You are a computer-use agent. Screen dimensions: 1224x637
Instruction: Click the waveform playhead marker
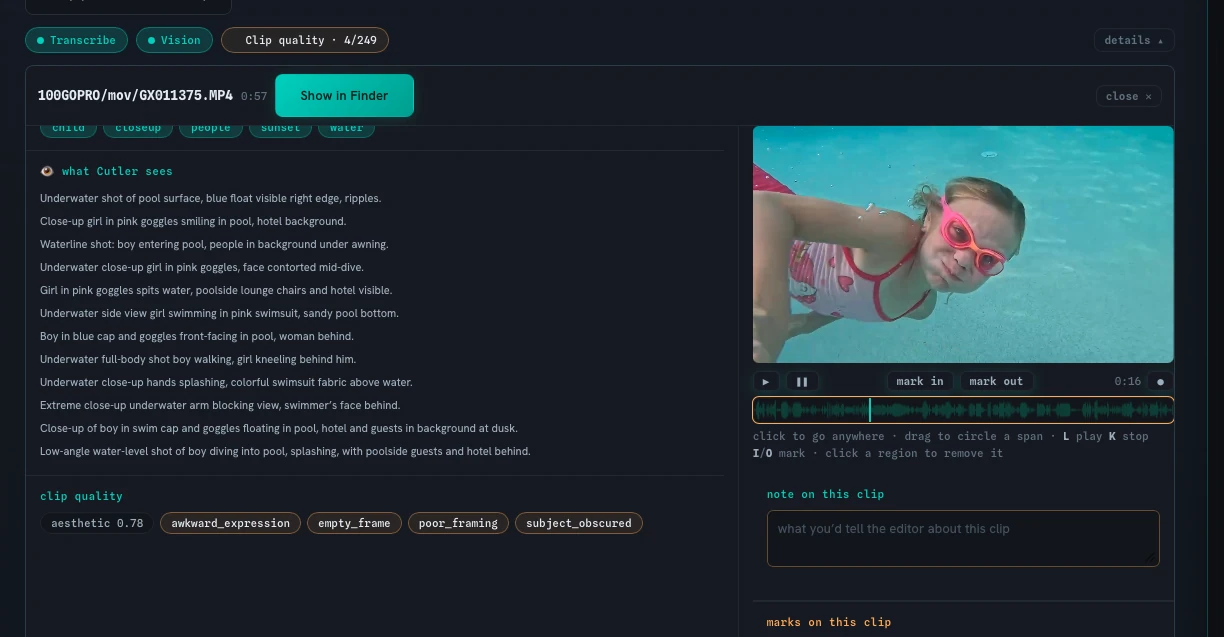869,410
